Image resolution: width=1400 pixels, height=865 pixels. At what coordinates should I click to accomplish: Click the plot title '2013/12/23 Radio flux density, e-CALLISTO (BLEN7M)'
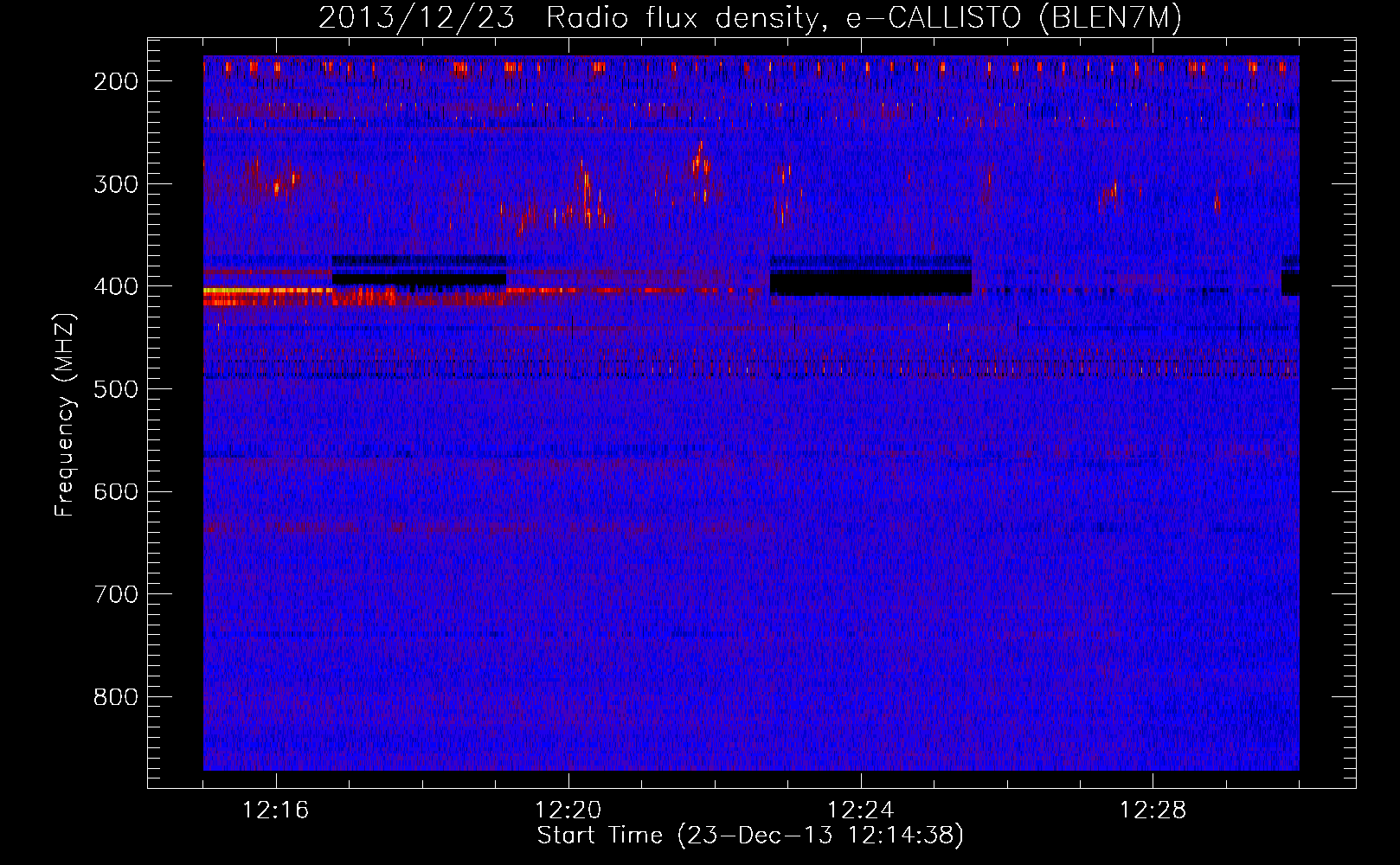(x=749, y=18)
